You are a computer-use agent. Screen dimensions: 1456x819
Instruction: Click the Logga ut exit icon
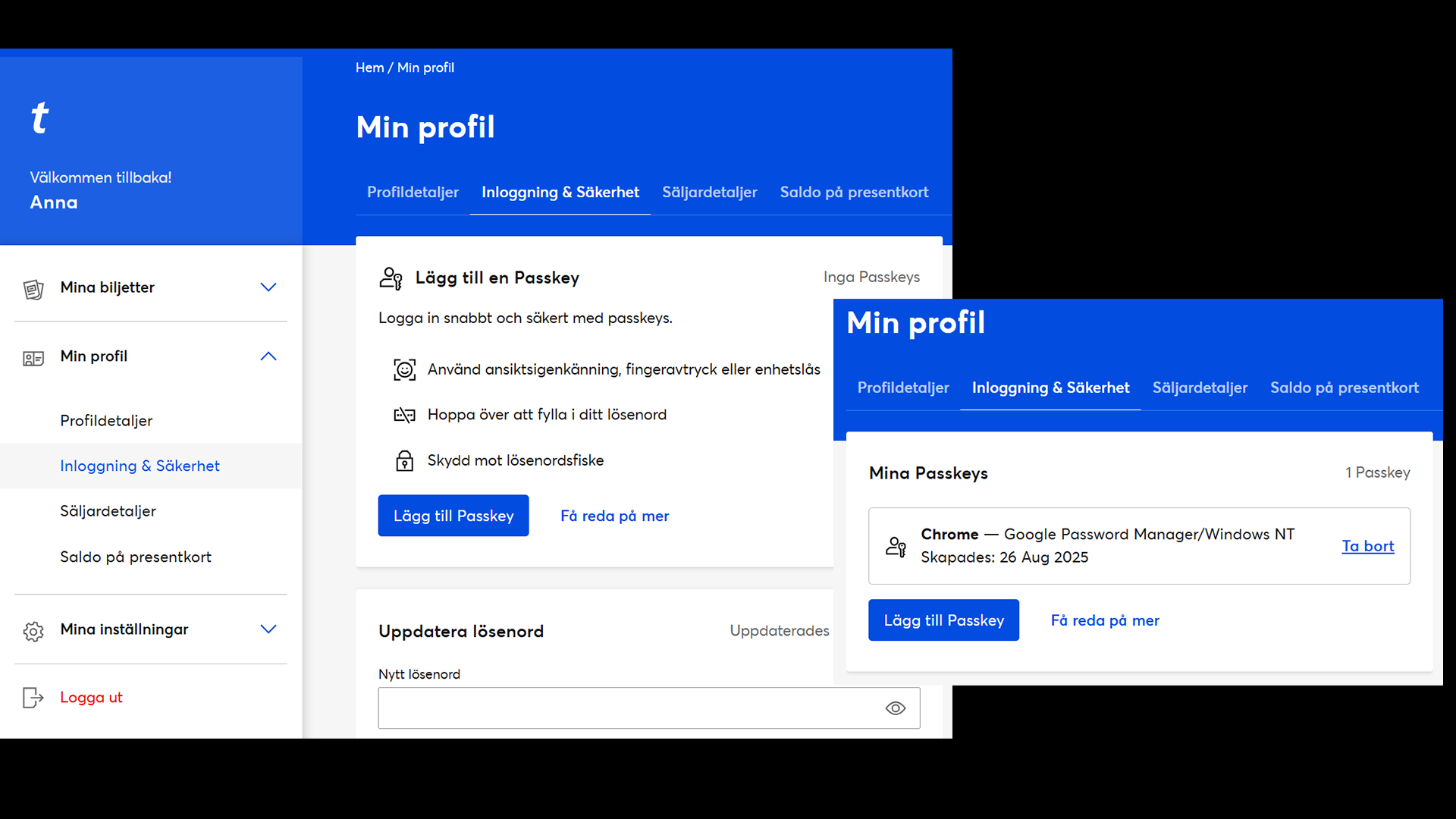tap(33, 698)
